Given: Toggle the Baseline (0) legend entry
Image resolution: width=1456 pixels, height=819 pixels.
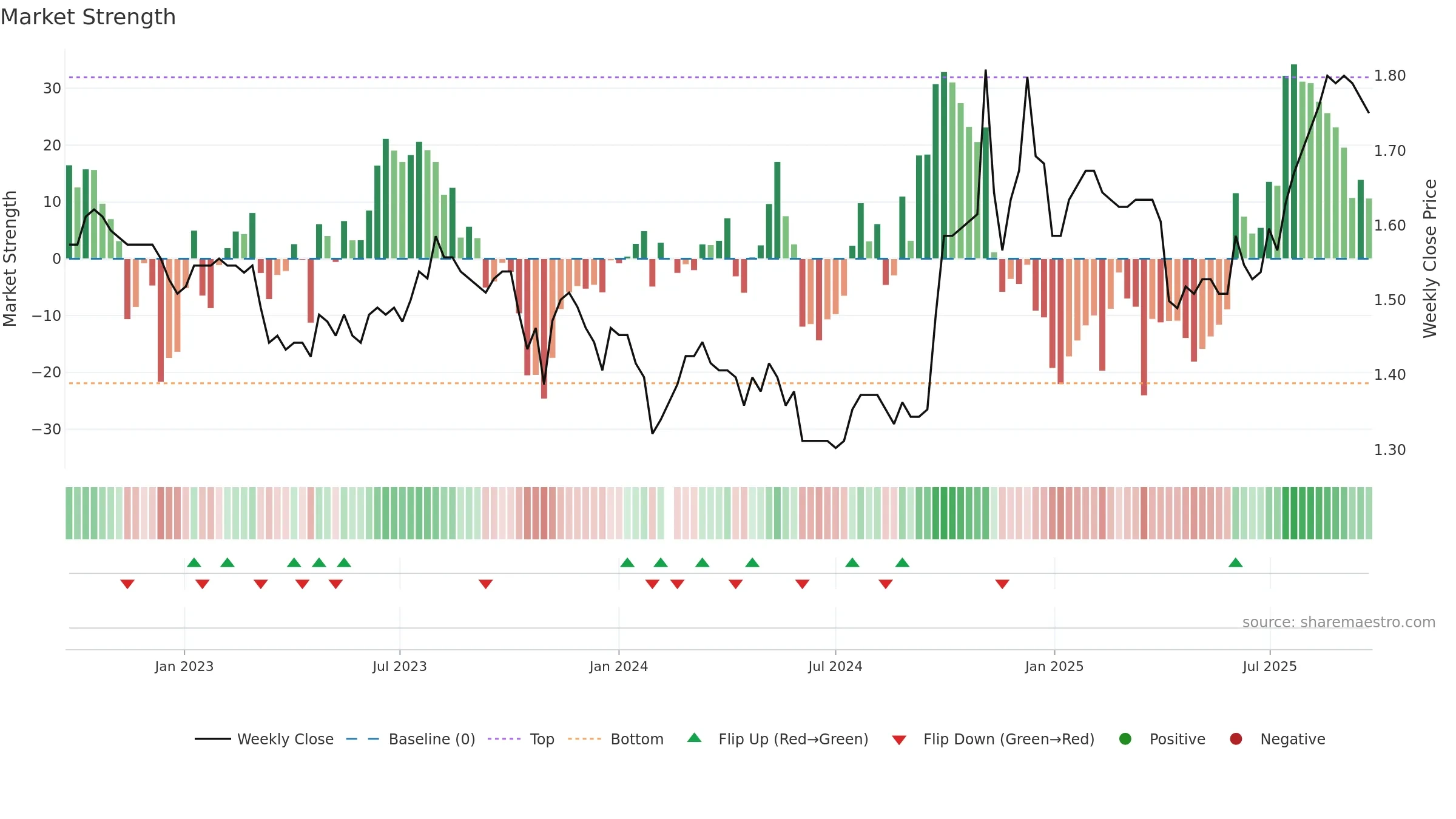Looking at the screenshot, I should 411,739.
